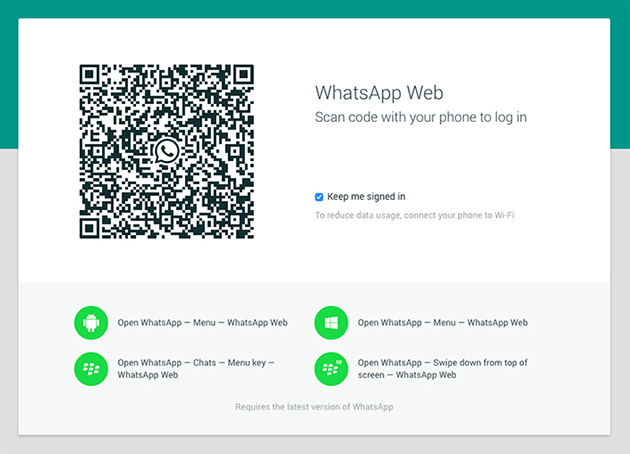
Task: Click the QR code image
Action: point(166,151)
